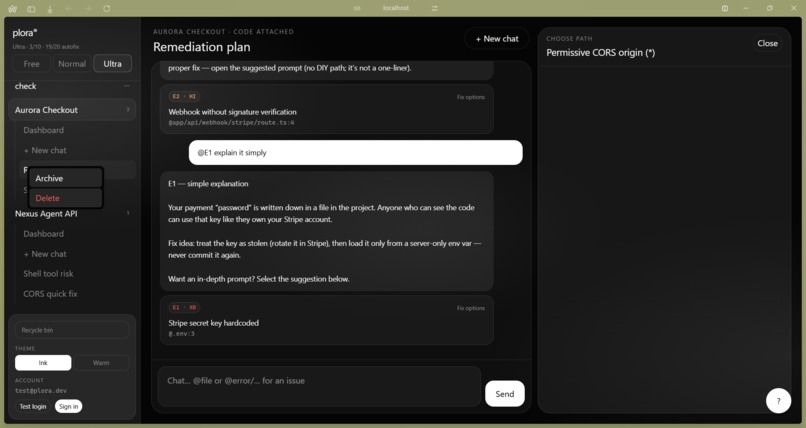The width and height of the screenshot is (806, 428).
Task: Switch plan tier to Free
Action: pyautogui.click(x=31, y=64)
